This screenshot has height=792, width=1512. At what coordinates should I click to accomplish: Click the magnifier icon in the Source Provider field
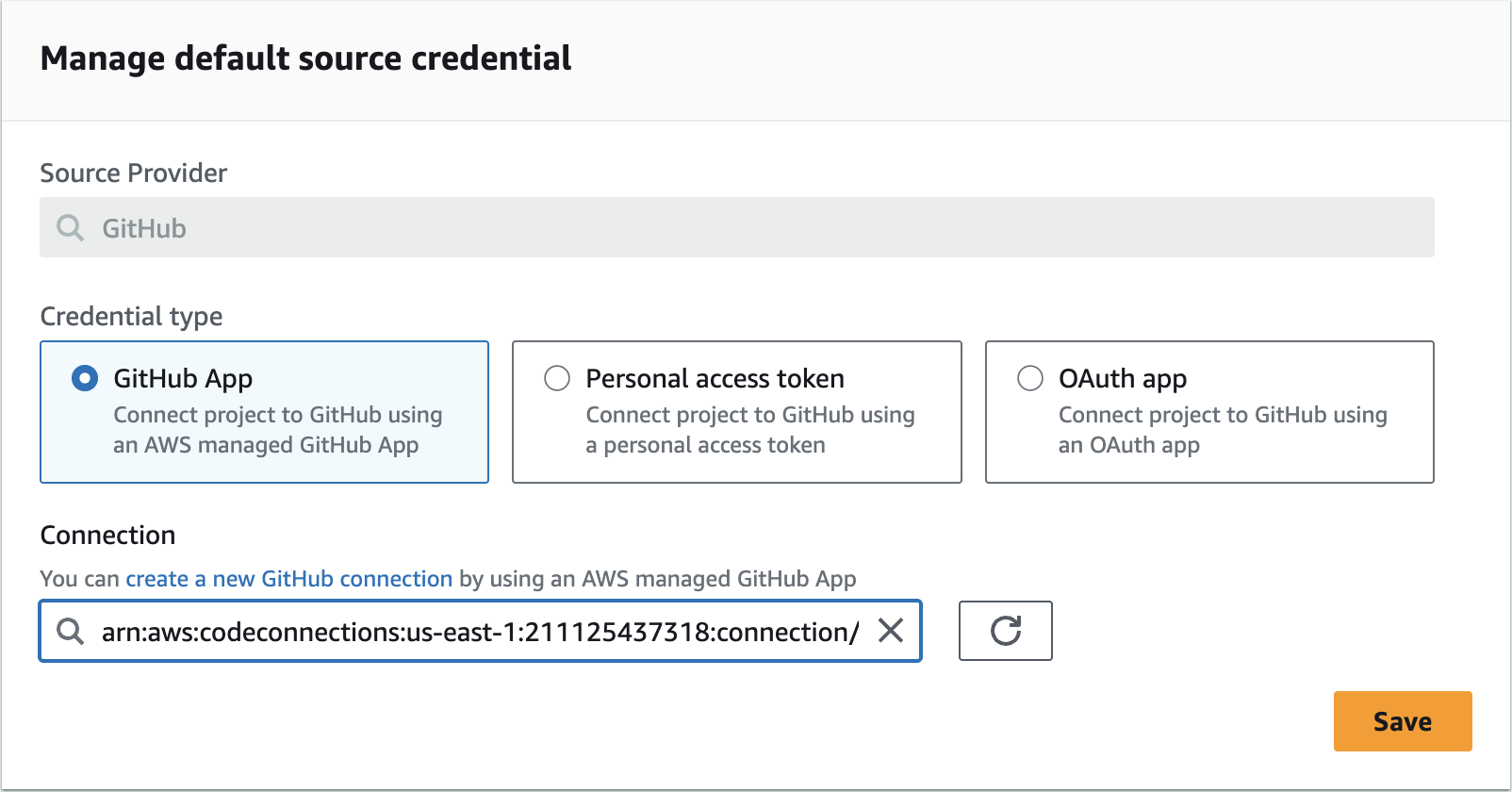71,228
